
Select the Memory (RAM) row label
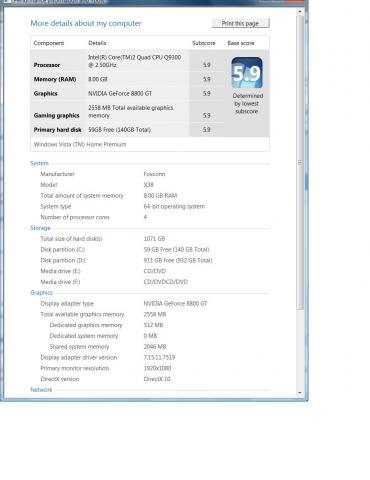pyautogui.click(x=55, y=79)
